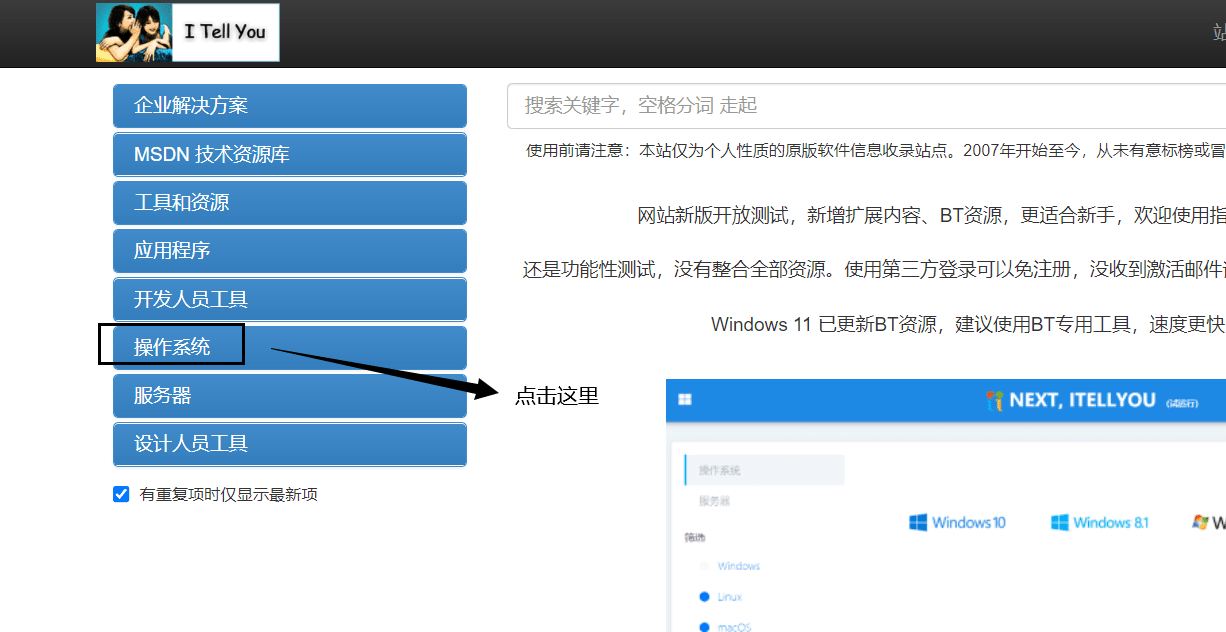Click the Windows 11 已更新BT资源 line

pyautogui.click(x=968, y=324)
